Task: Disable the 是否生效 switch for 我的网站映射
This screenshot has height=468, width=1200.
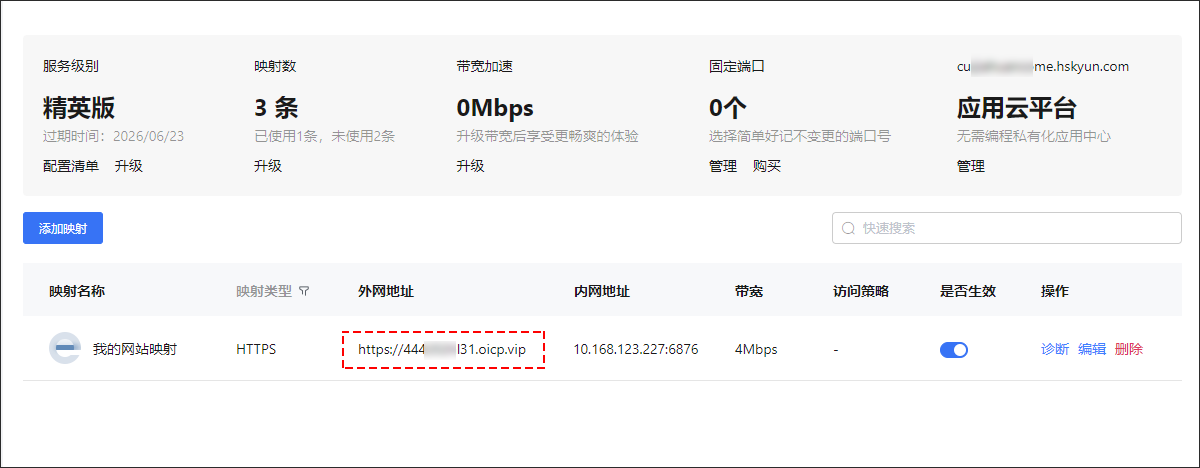Action: [x=953, y=350]
